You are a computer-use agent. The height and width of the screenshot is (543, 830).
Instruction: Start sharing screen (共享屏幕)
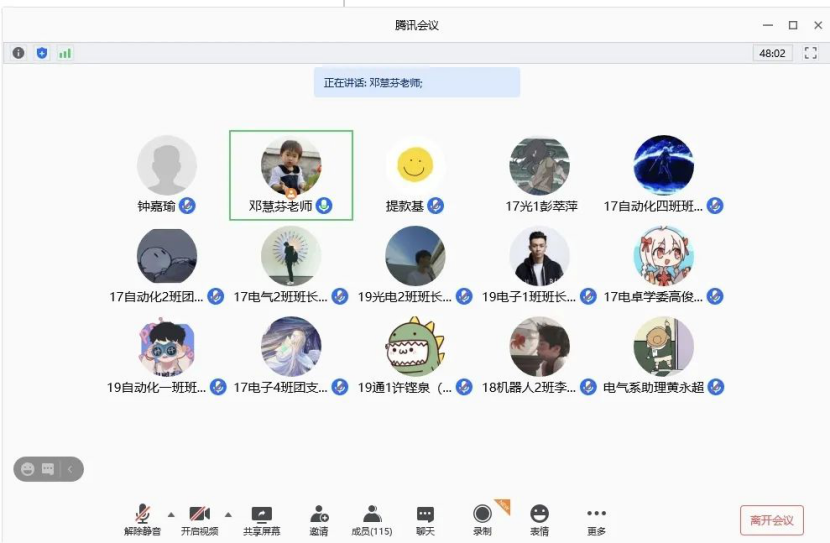coord(261,519)
